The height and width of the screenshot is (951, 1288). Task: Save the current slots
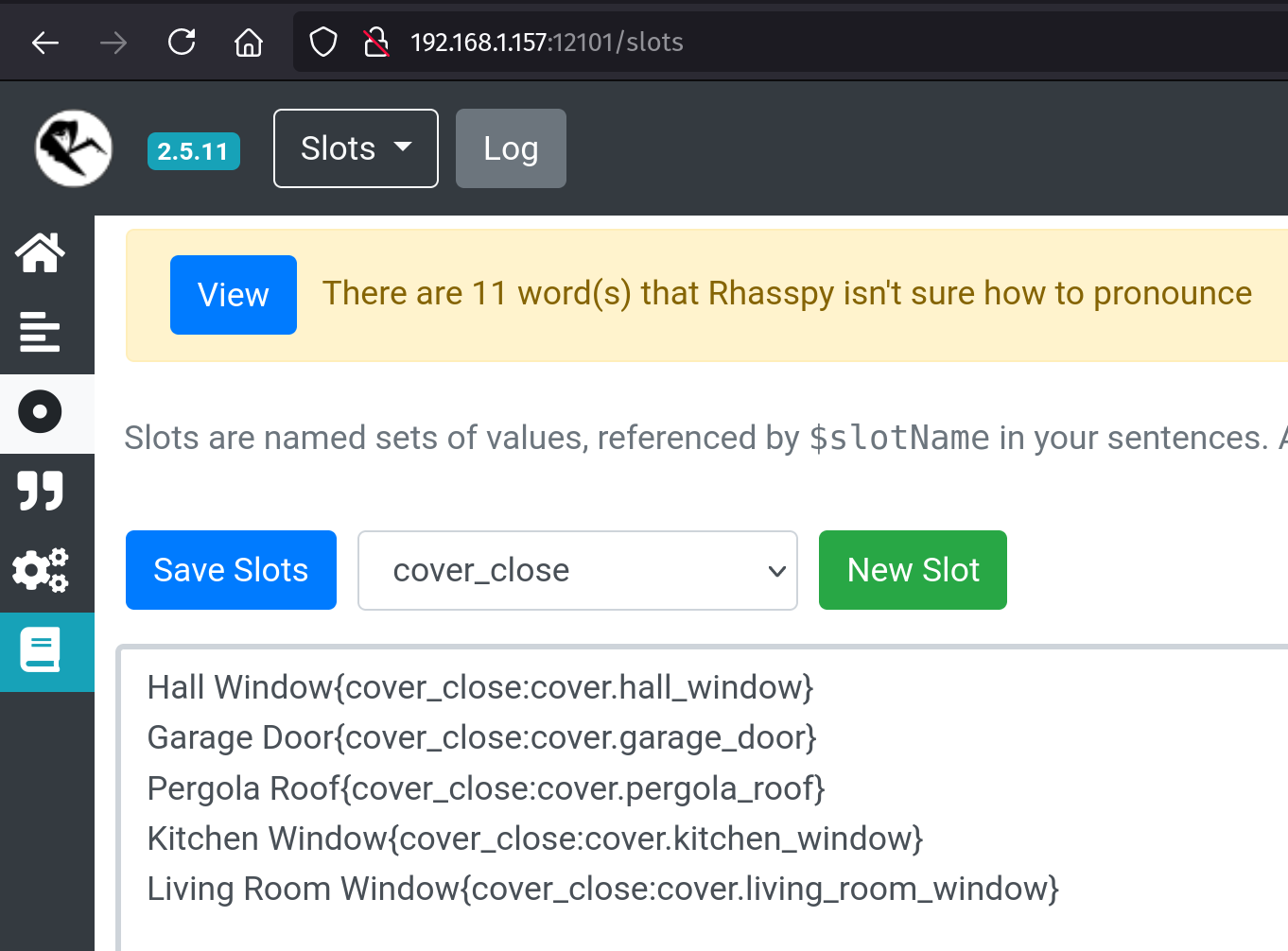pos(231,570)
